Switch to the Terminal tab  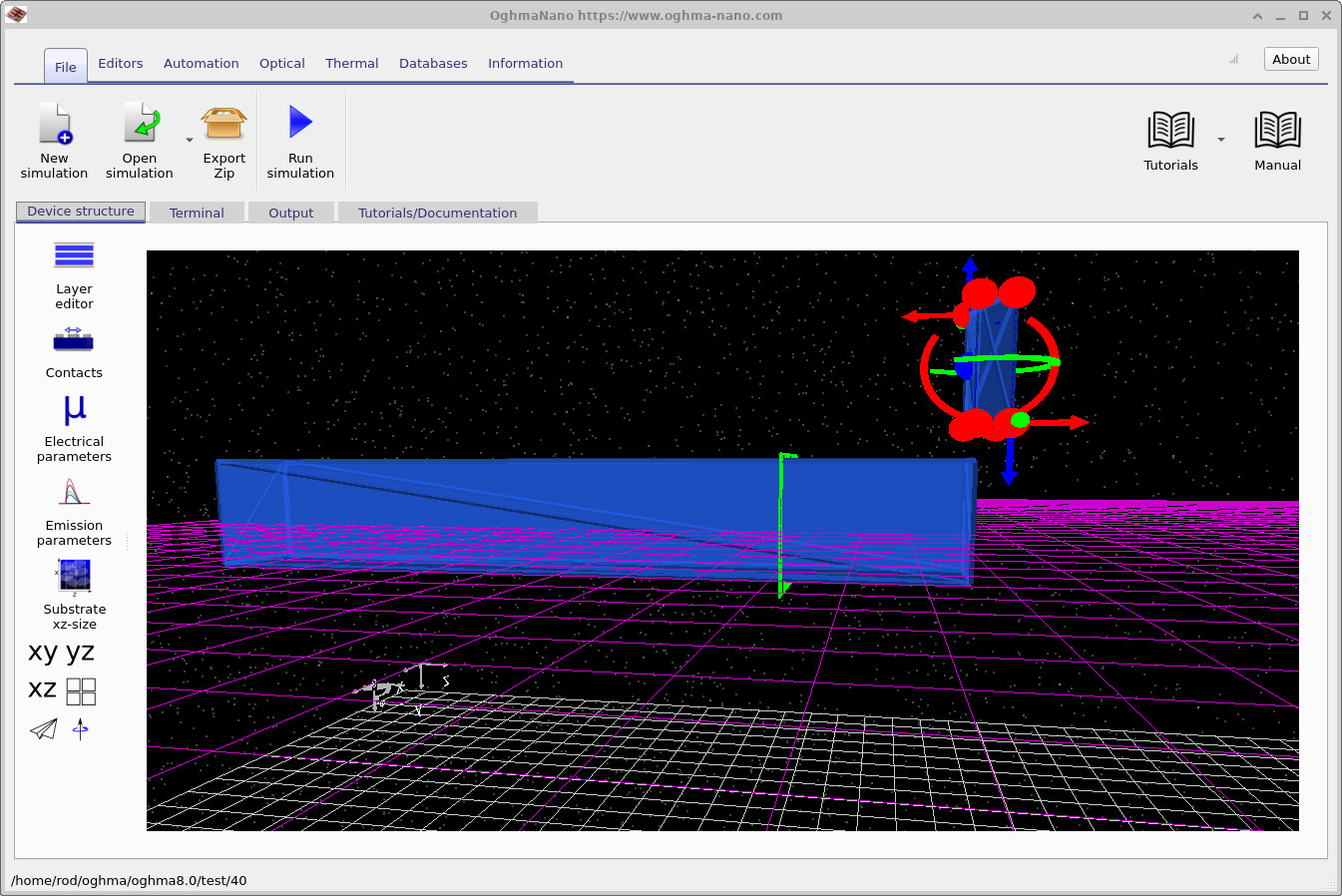pyautogui.click(x=197, y=212)
